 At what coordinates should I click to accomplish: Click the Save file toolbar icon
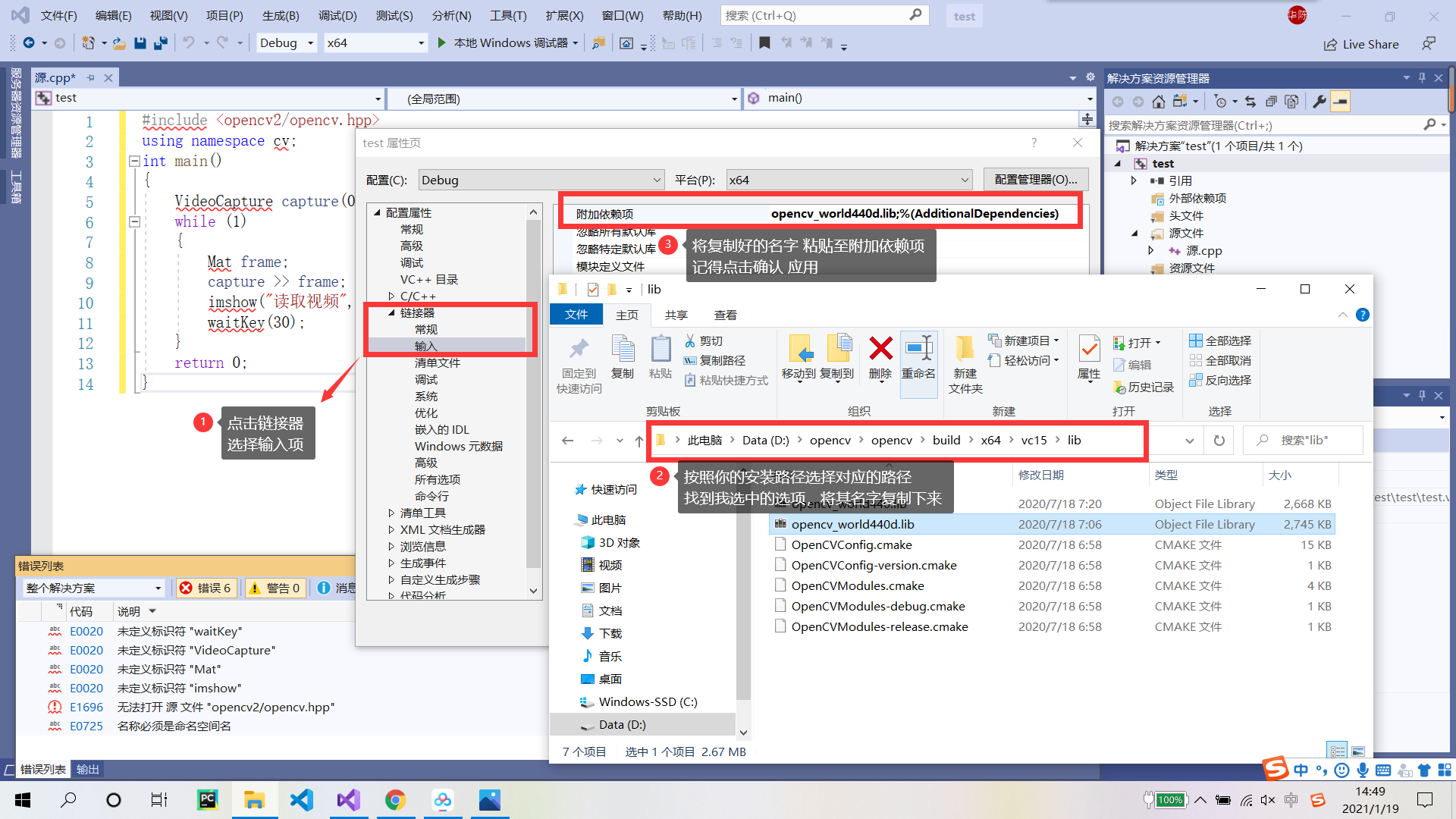(x=140, y=43)
